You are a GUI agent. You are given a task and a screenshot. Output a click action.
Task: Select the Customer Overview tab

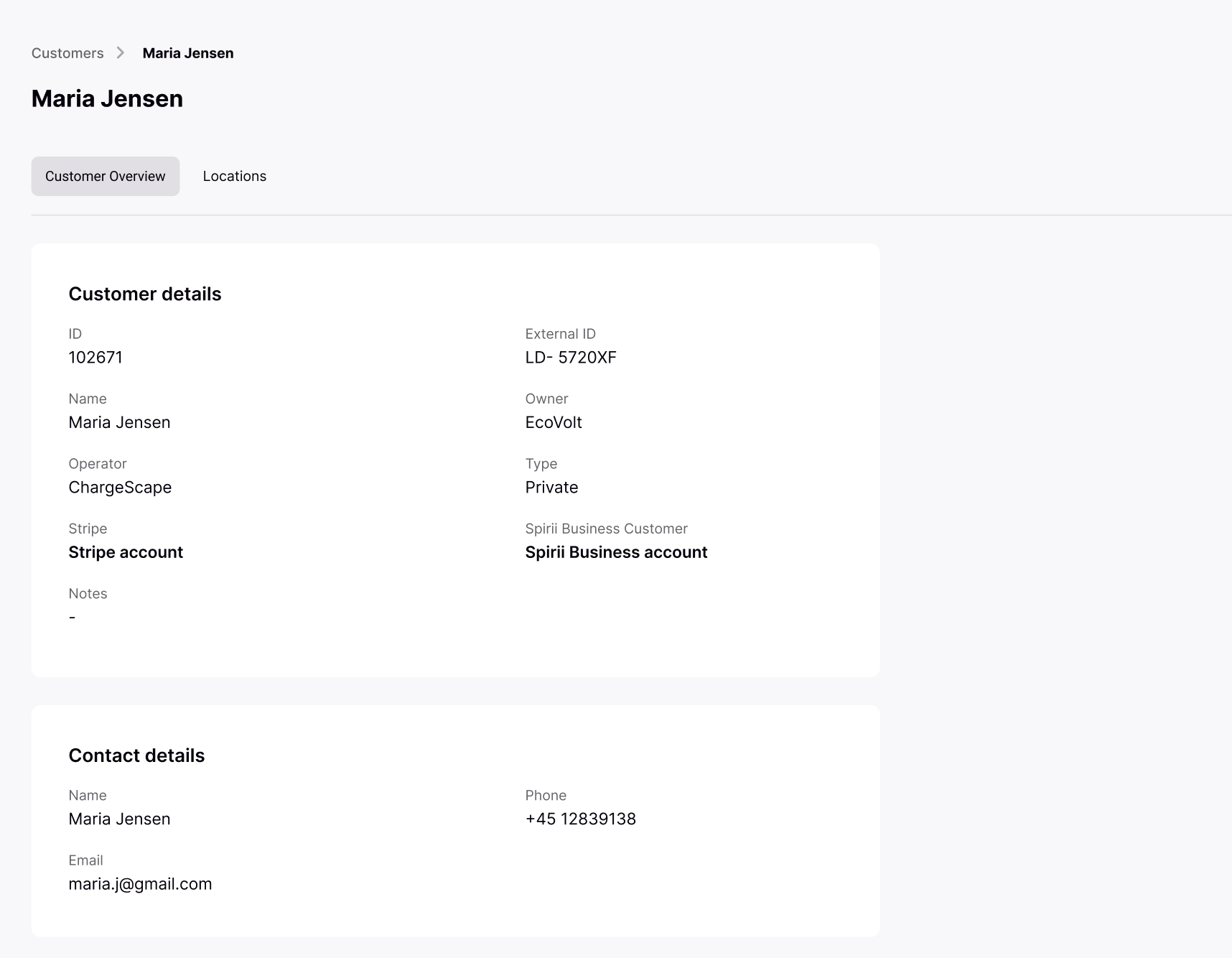click(x=106, y=176)
